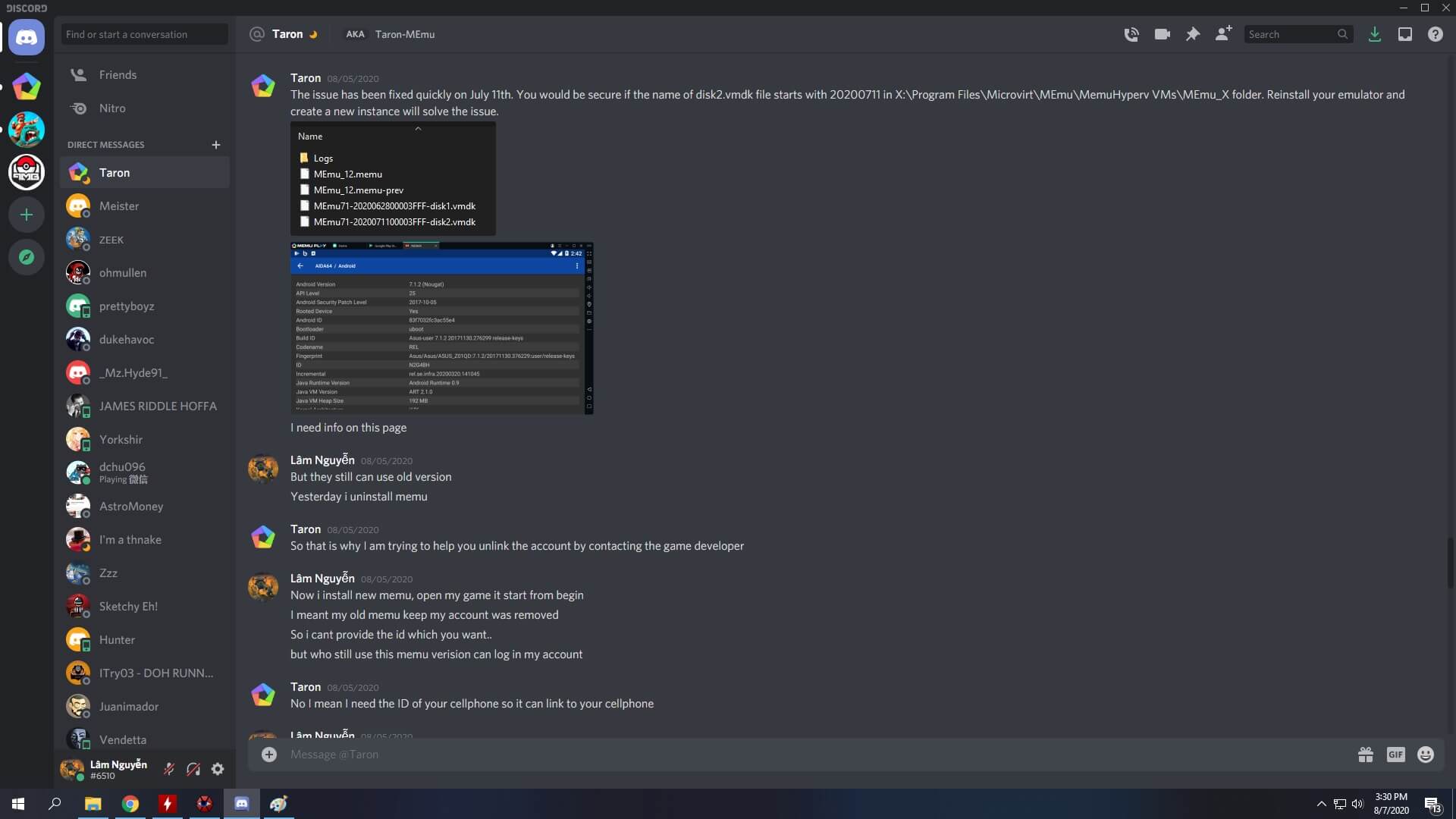Screen dimensions: 1456x819
Task: Open Explore Public Servers compass icon
Action: click(27, 257)
